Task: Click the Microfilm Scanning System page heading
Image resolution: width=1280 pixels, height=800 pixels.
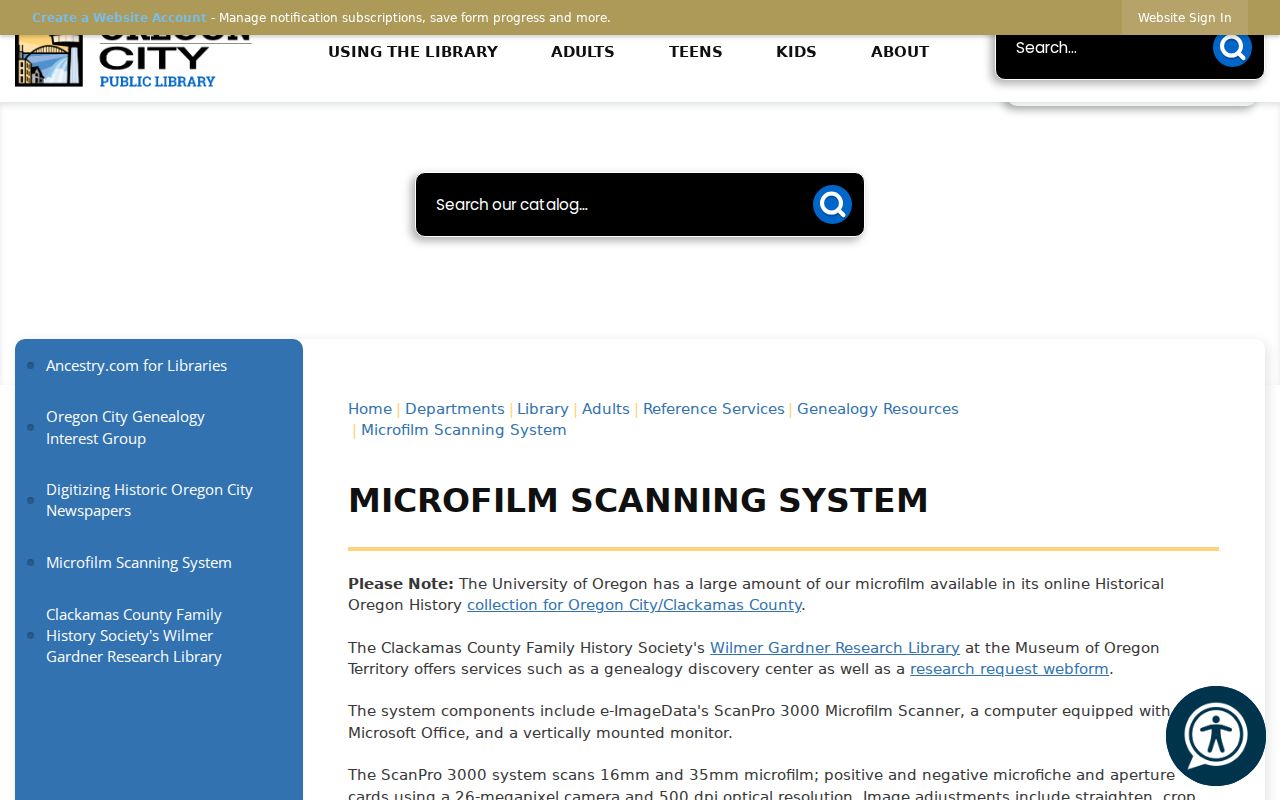Action: [x=638, y=500]
